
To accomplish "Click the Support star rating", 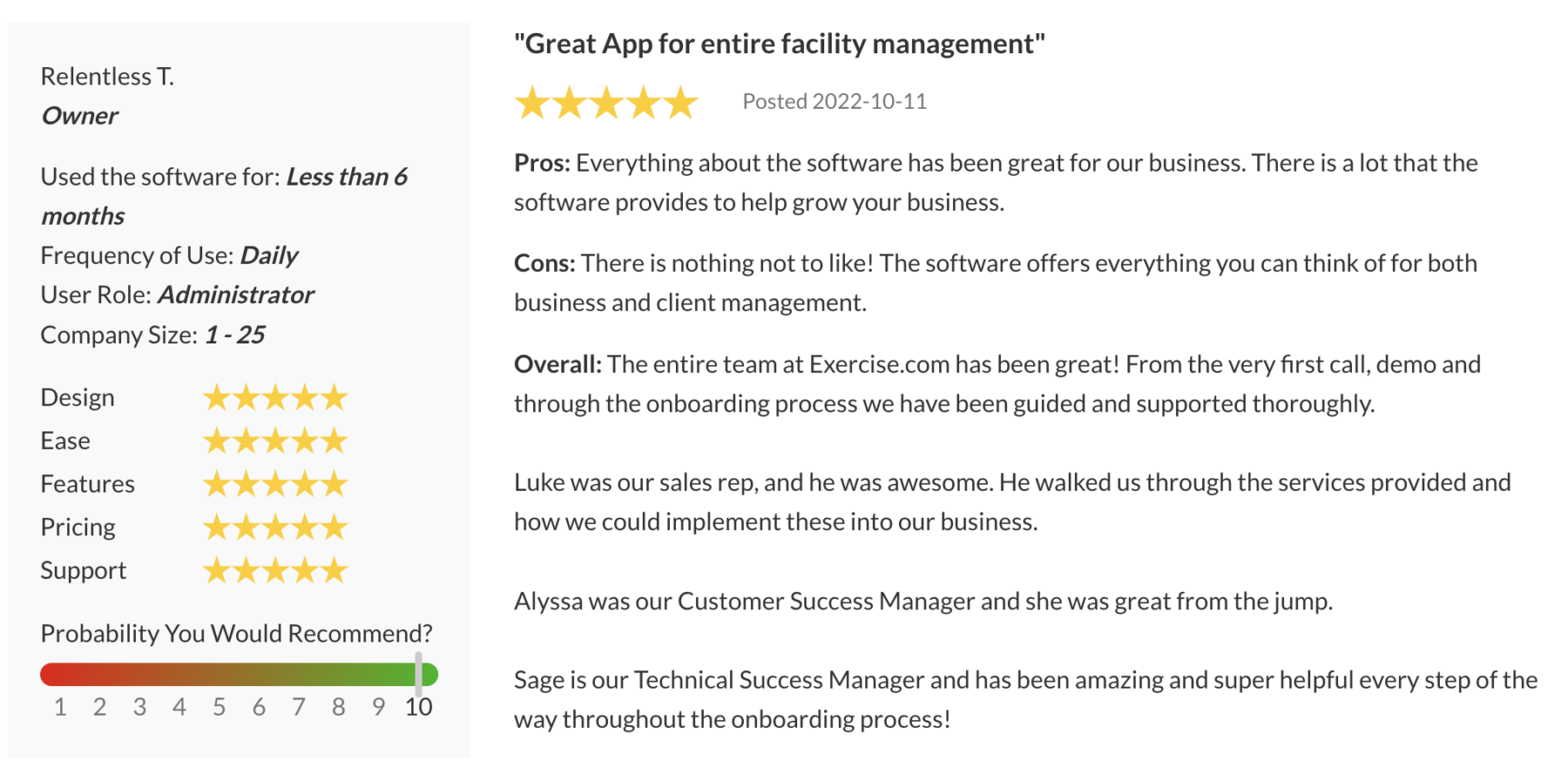I will tap(275, 571).
